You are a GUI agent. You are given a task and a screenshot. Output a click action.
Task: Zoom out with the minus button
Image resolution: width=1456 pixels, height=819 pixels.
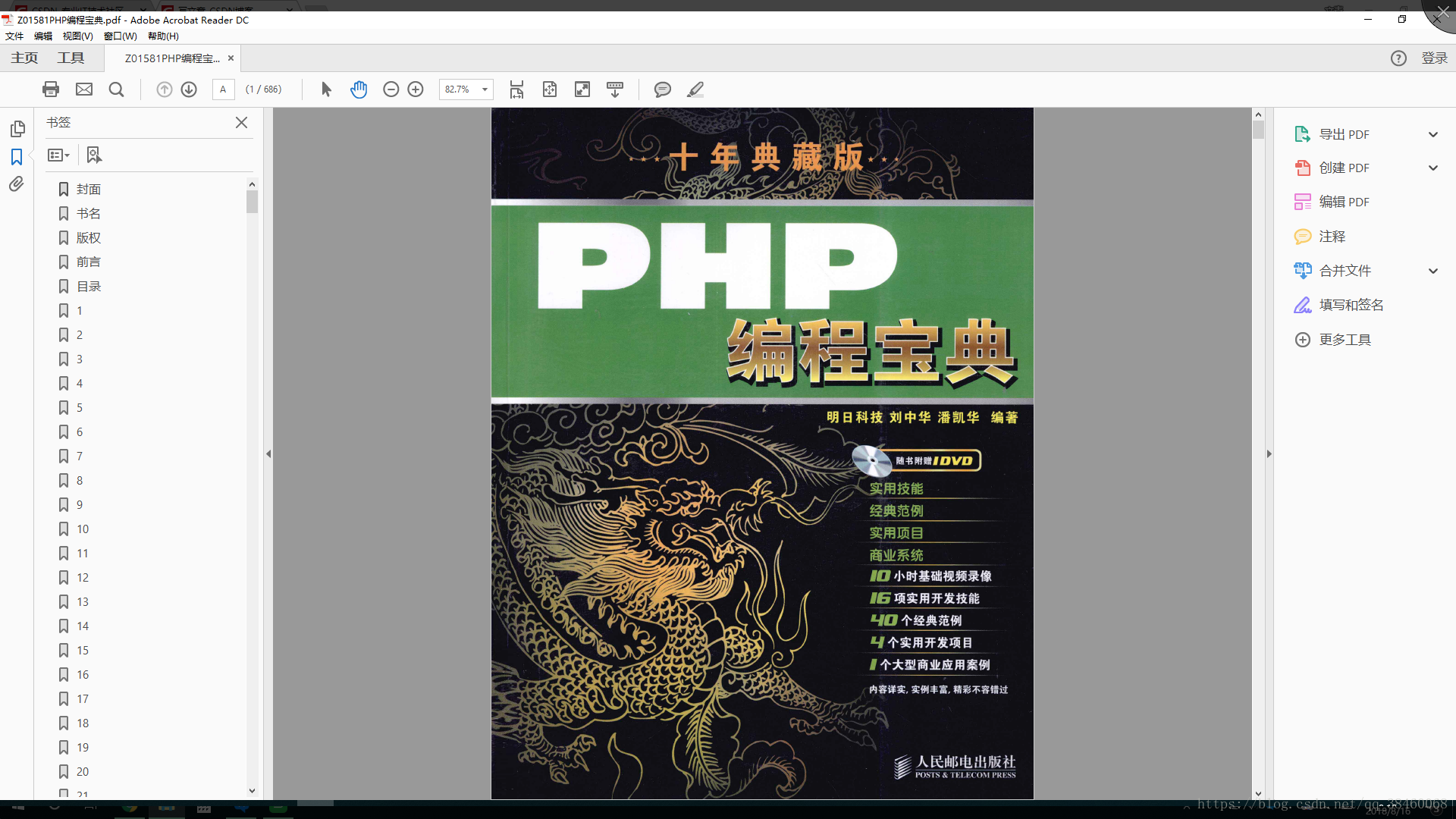point(391,89)
